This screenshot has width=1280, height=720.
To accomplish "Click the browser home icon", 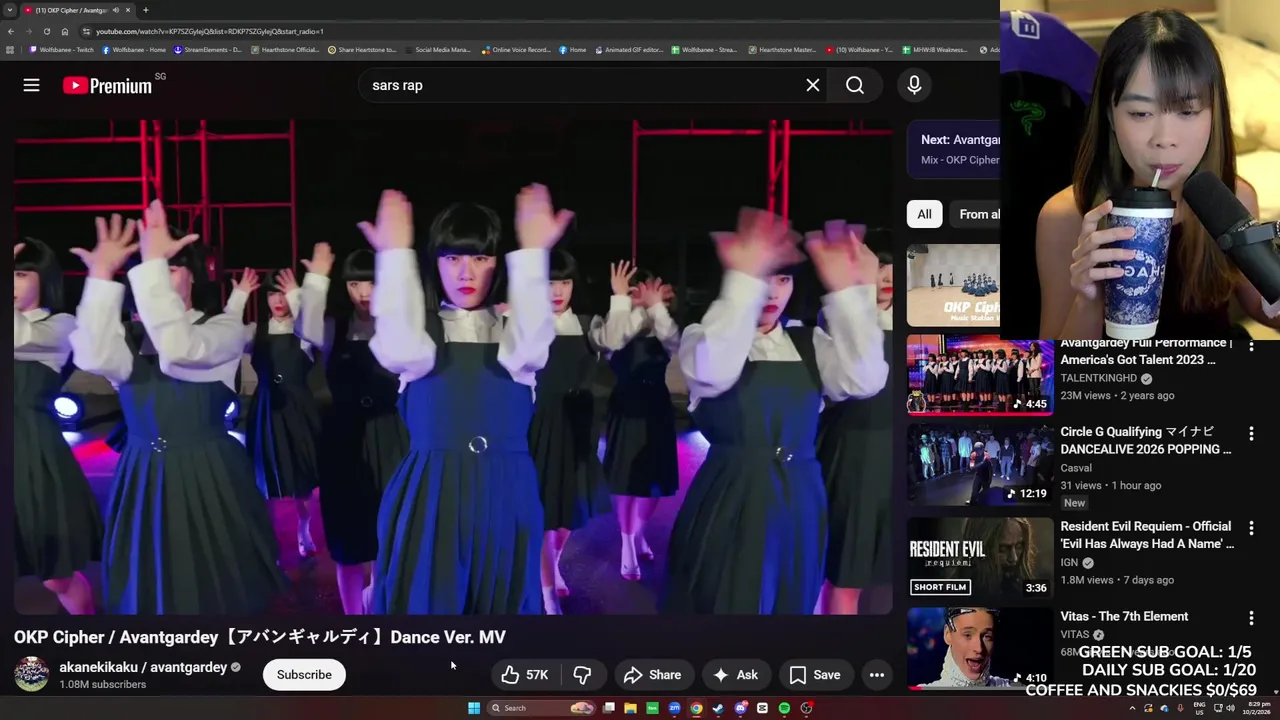I will [65, 31].
